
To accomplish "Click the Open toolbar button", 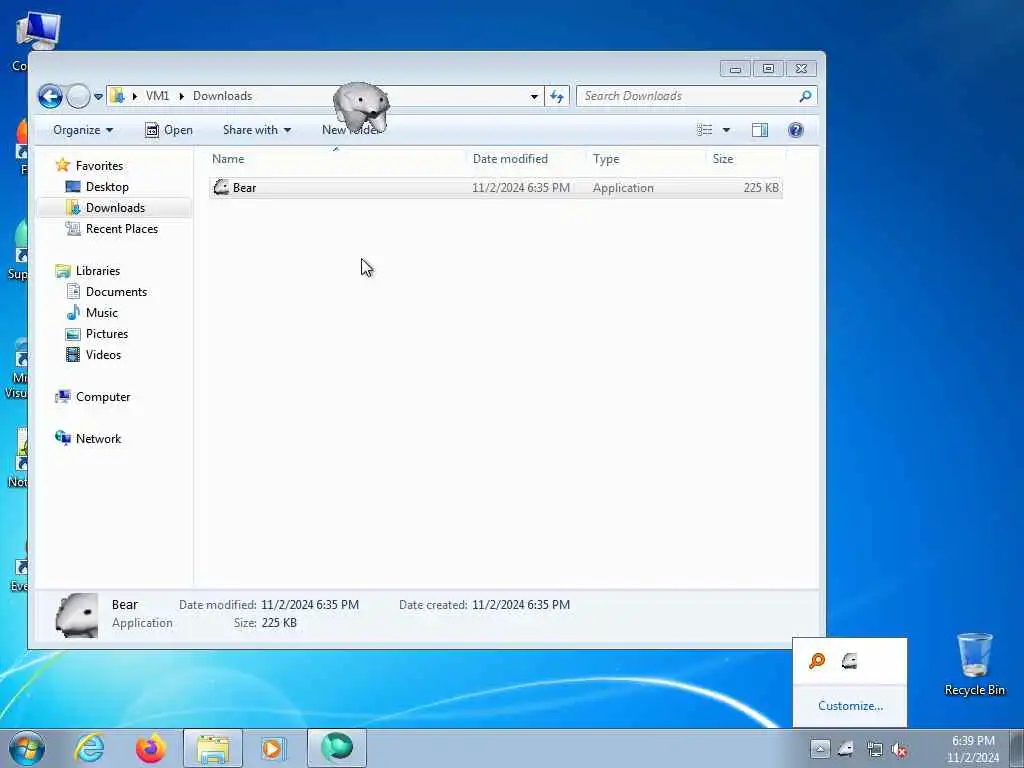I will (168, 130).
